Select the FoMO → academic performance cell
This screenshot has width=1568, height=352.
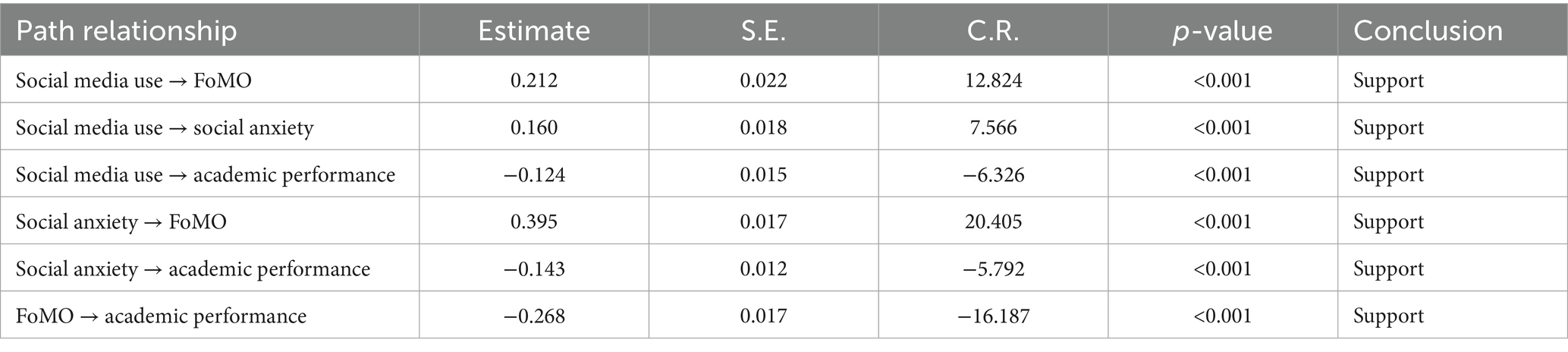click(x=162, y=316)
